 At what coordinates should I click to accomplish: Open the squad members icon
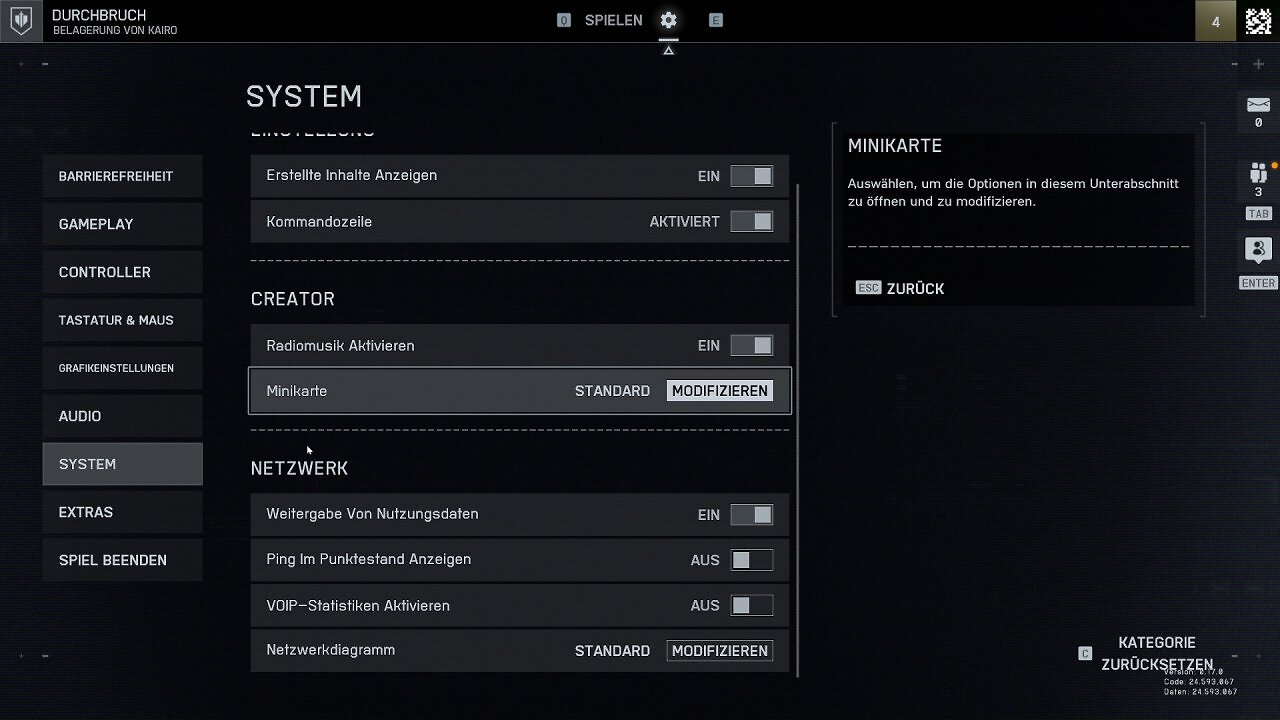(1258, 174)
